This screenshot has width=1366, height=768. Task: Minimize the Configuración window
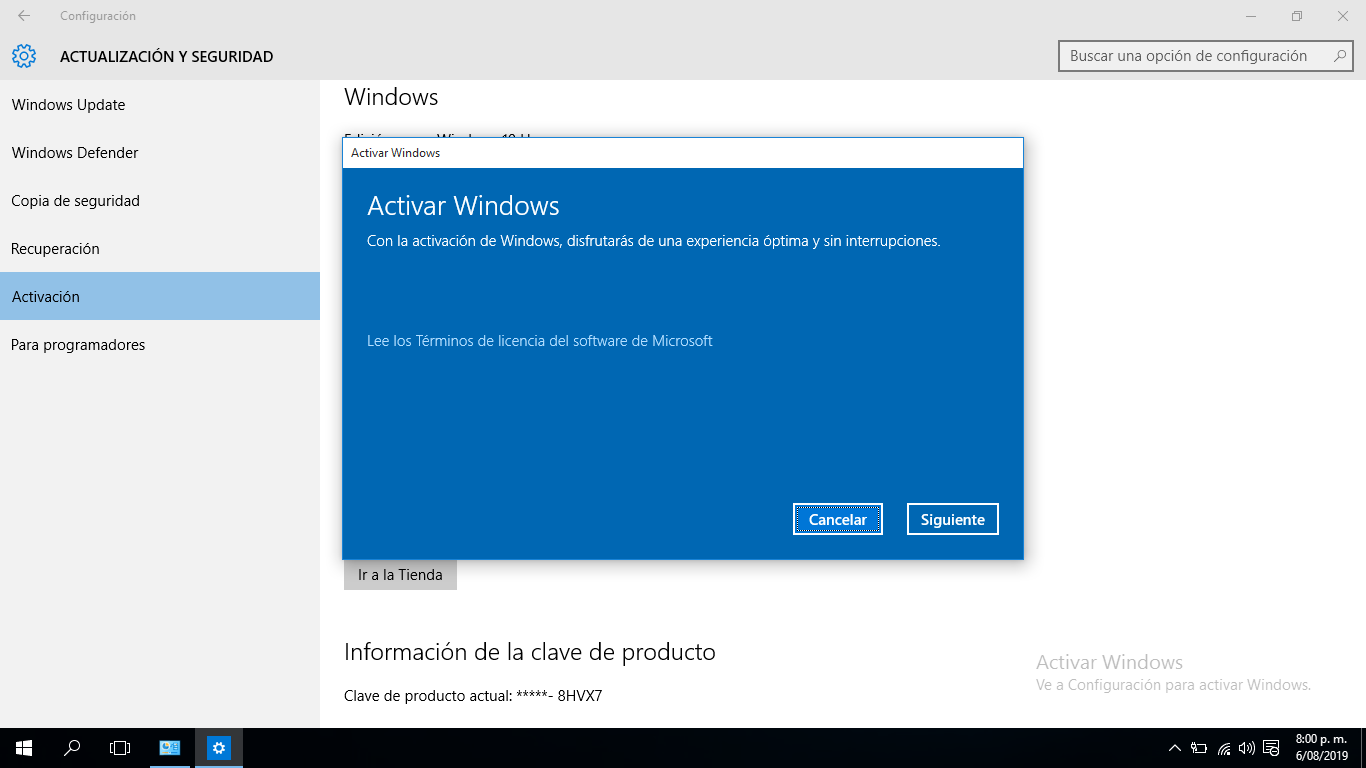[1251, 16]
